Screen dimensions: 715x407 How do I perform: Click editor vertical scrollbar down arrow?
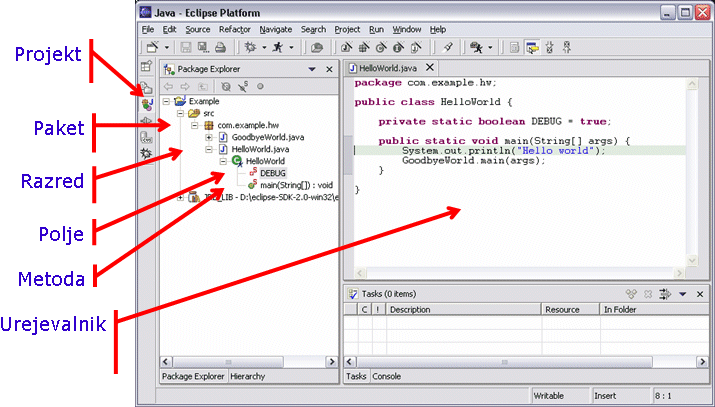[692, 261]
